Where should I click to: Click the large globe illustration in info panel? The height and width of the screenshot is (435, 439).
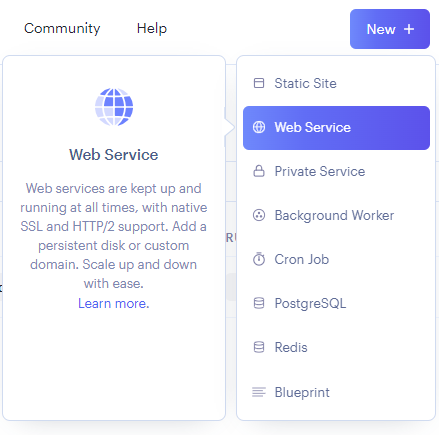point(114,107)
